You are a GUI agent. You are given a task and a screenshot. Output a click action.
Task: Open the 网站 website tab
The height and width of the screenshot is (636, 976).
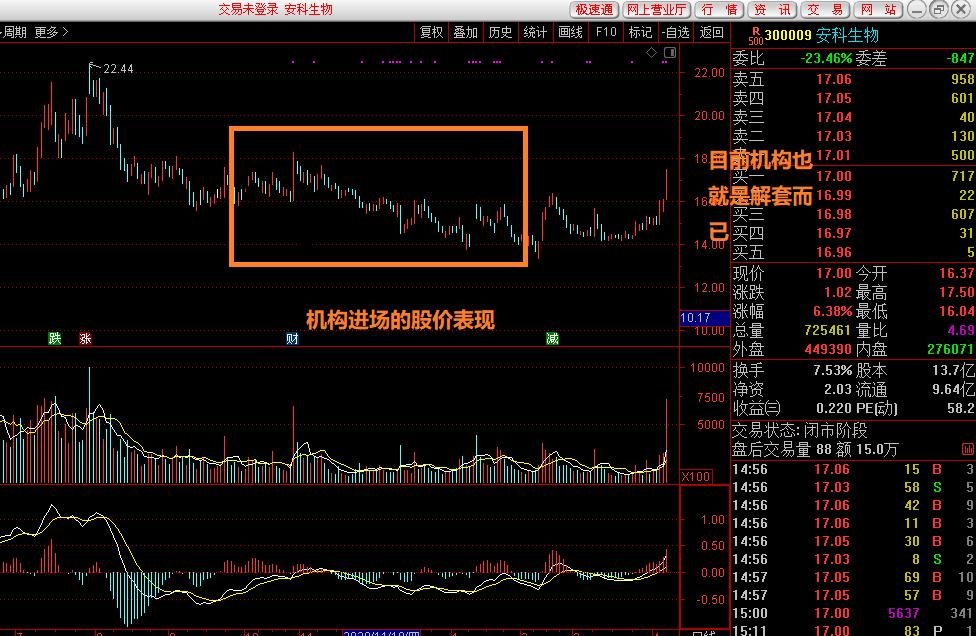click(878, 9)
